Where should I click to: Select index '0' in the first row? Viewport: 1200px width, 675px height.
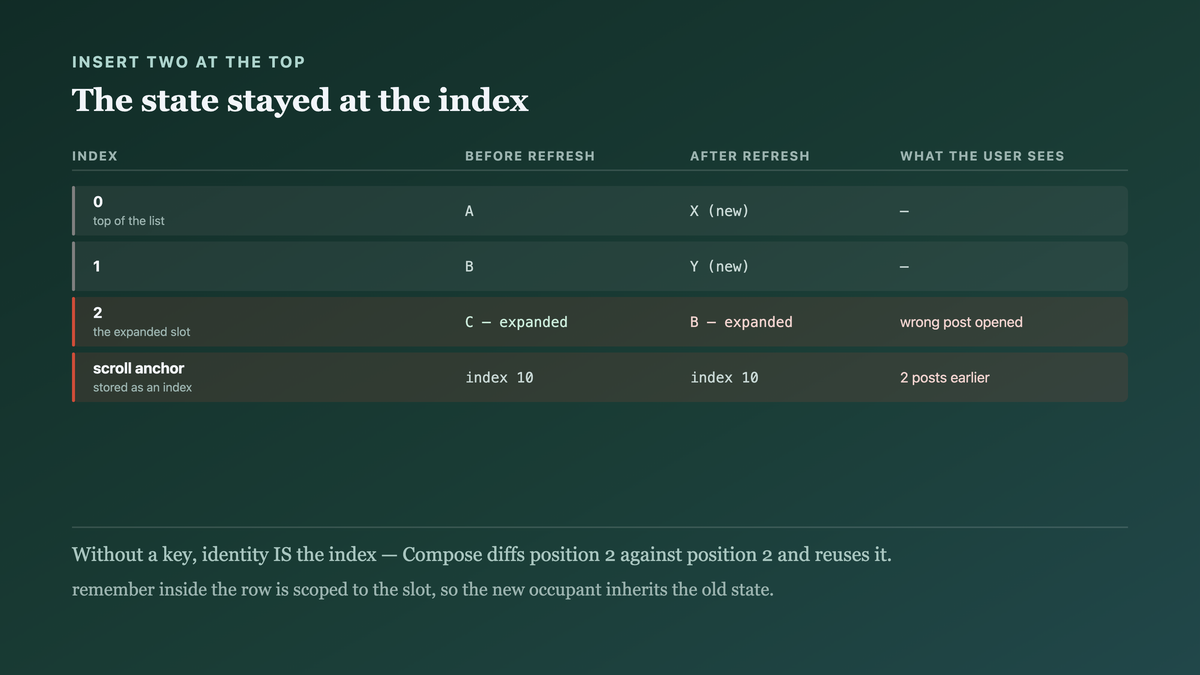pyautogui.click(x=98, y=202)
